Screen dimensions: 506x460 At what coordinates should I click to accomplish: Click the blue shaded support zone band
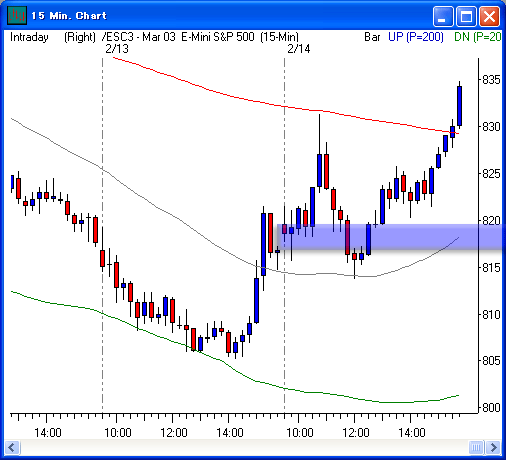click(390, 237)
